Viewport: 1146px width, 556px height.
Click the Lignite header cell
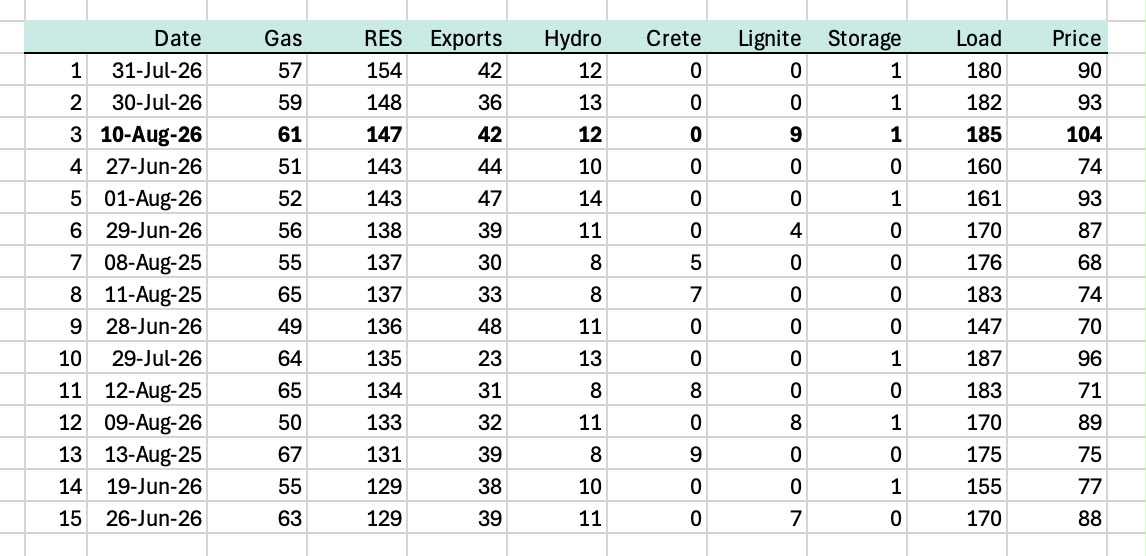click(x=757, y=38)
